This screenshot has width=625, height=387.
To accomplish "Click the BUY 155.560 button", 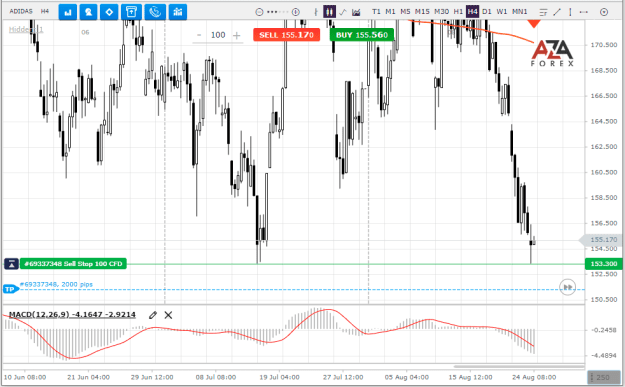I will (362, 35).
